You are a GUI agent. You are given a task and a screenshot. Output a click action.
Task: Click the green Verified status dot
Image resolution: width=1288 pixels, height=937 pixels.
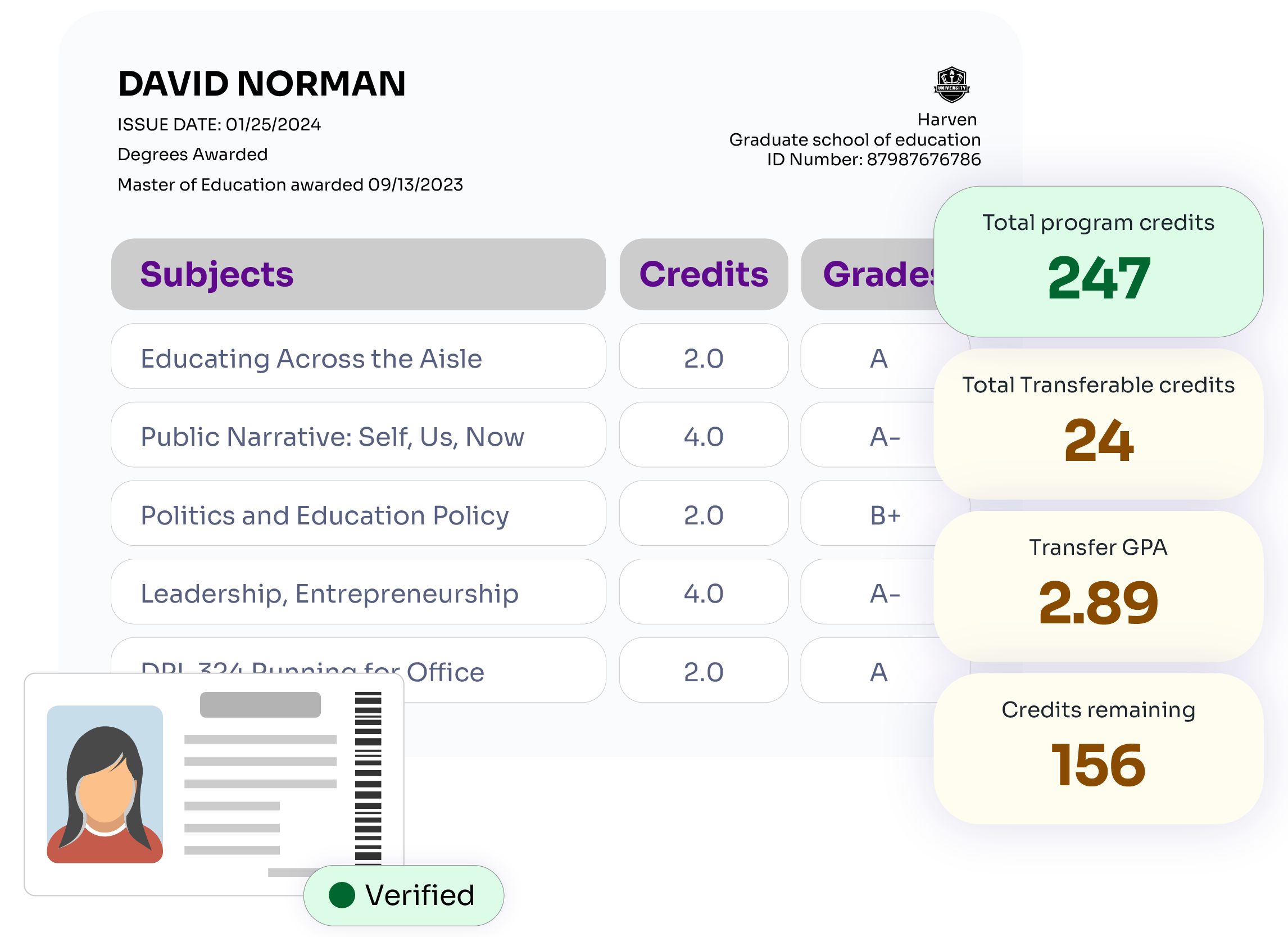pos(342,895)
